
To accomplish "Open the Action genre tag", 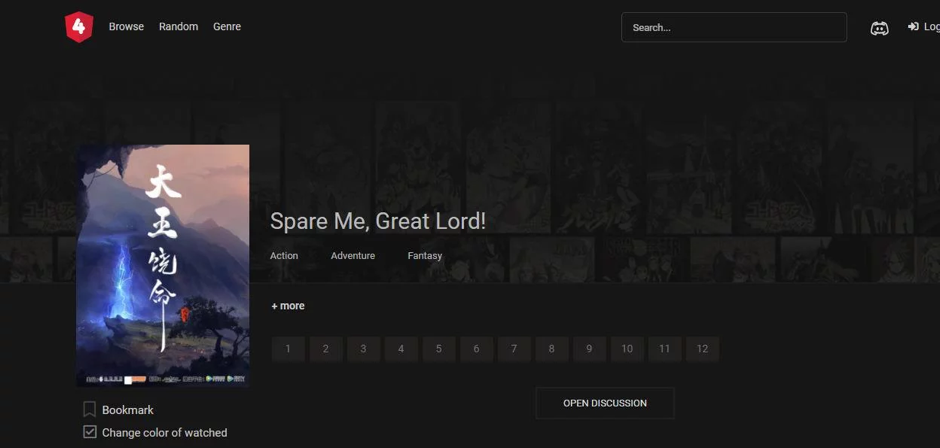I will pyautogui.click(x=284, y=255).
